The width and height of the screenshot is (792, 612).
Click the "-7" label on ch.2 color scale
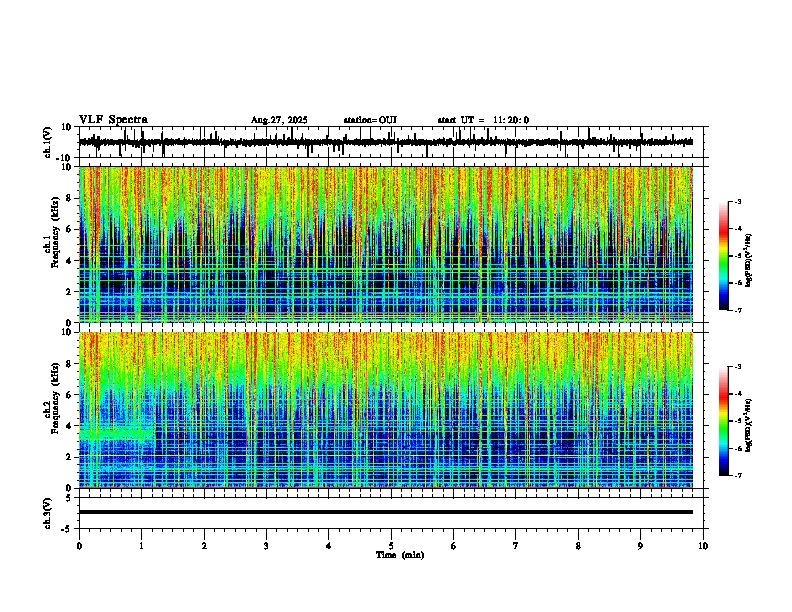(x=738, y=476)
